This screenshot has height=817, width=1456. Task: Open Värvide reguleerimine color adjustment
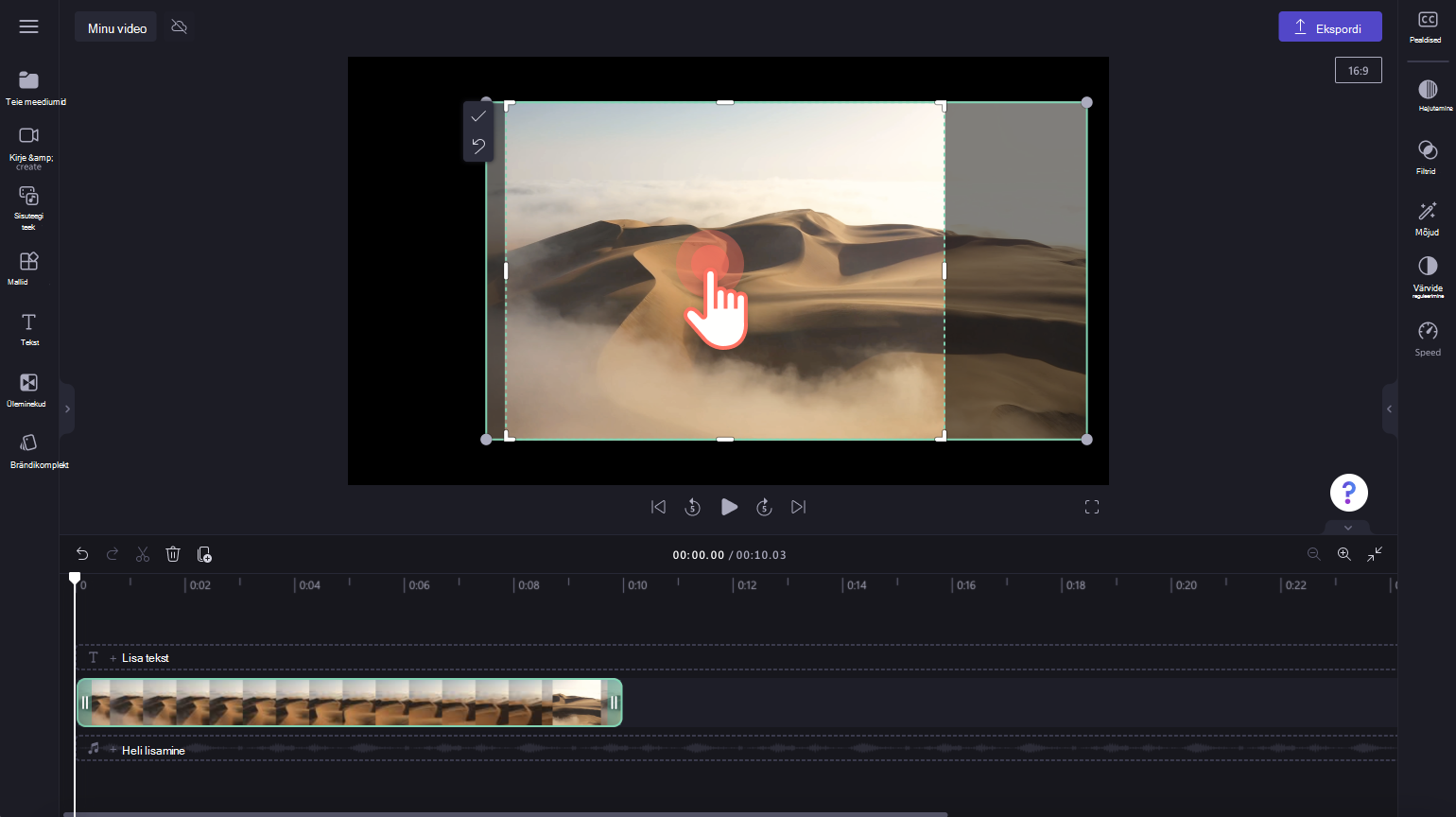(x=1428, y=277)
